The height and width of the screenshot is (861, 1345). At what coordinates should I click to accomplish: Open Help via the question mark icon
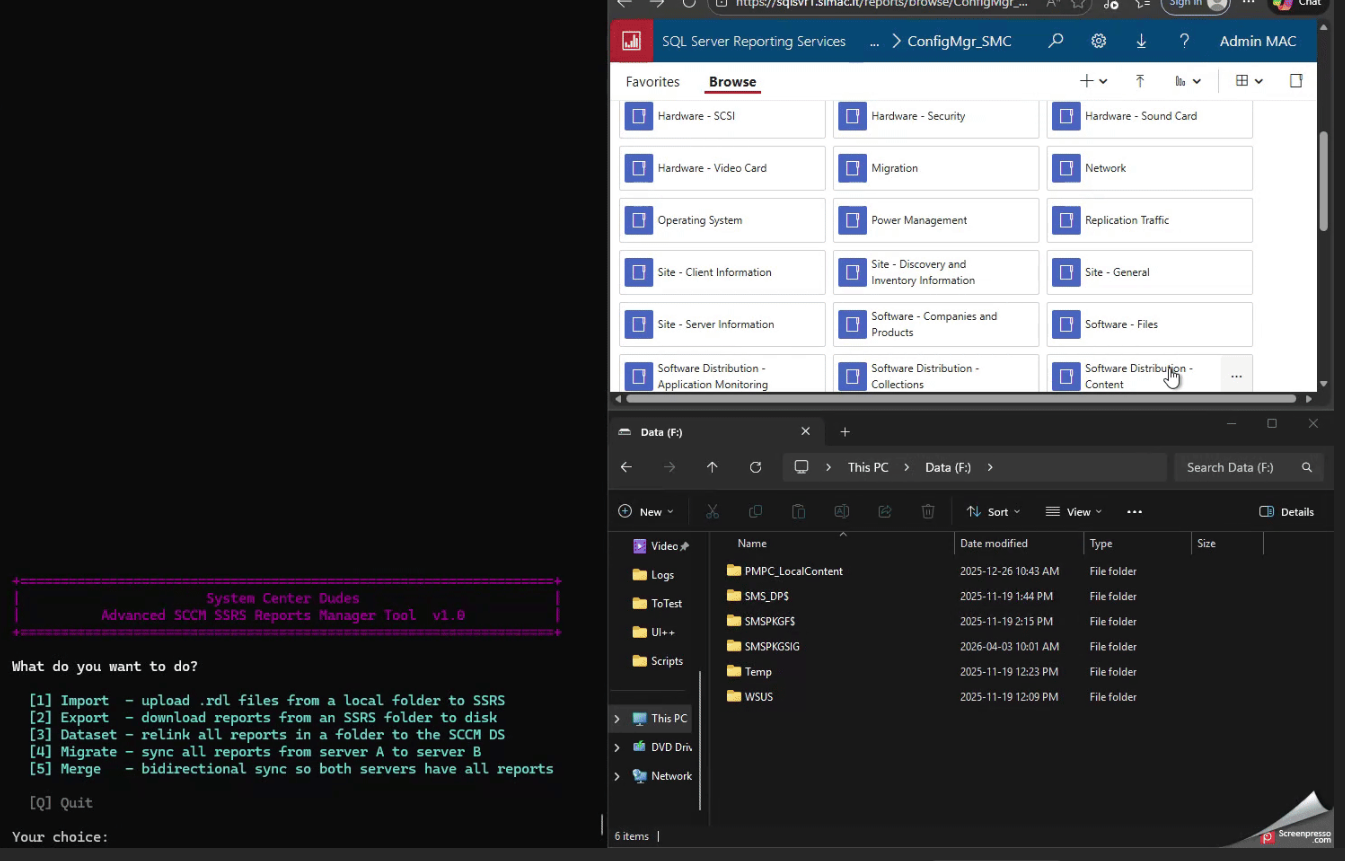click(1184, 41)
